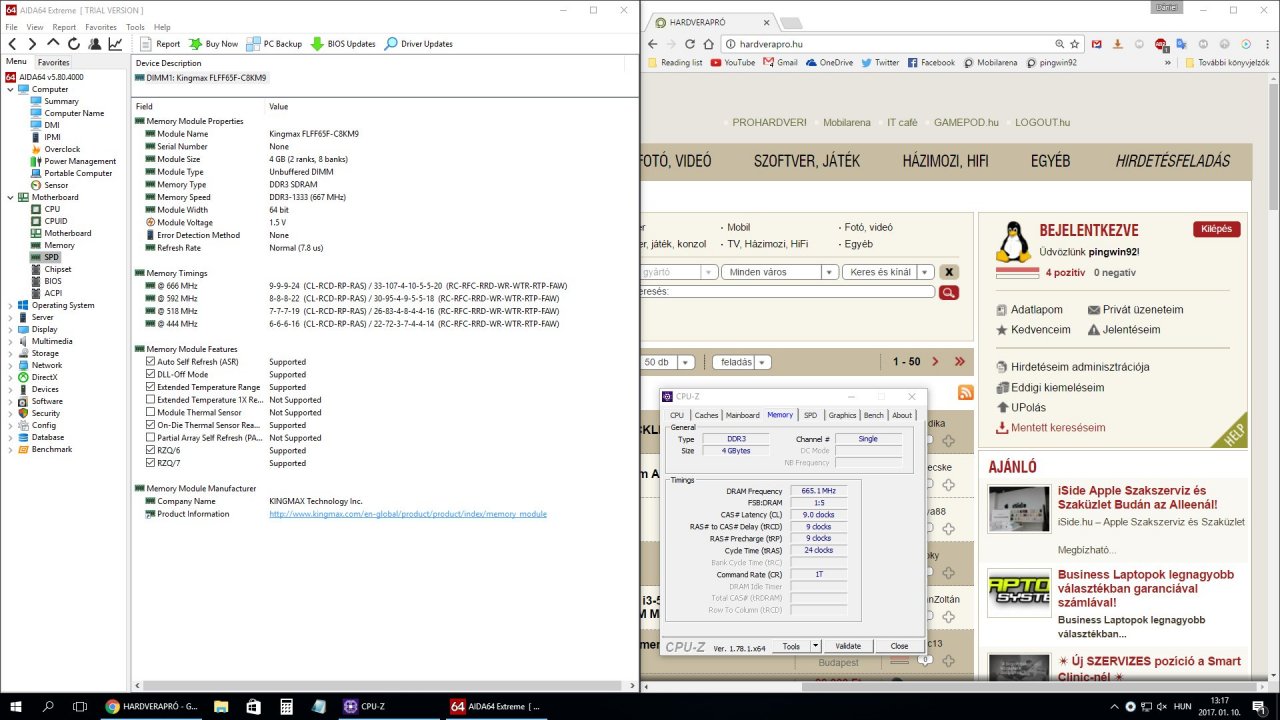Image resolution: width=1280 pixels, height=720 pixels.
Task: Open the Minden város dropdown
Action: point(782,272)
